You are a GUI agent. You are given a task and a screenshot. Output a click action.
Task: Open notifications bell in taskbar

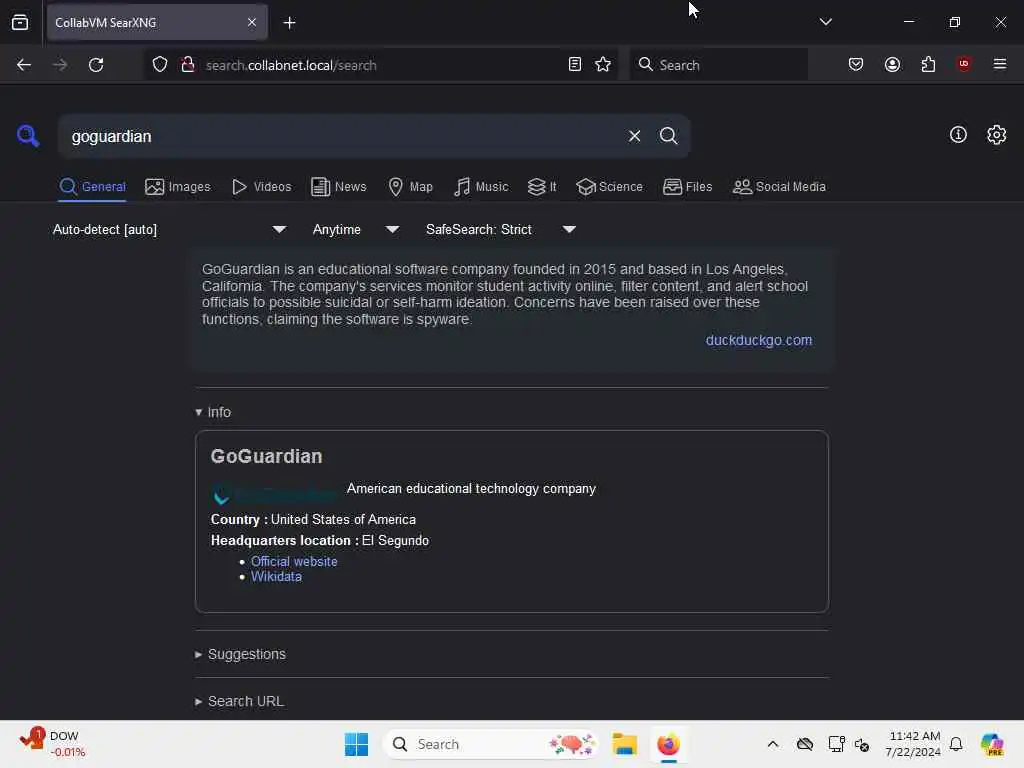956,744
